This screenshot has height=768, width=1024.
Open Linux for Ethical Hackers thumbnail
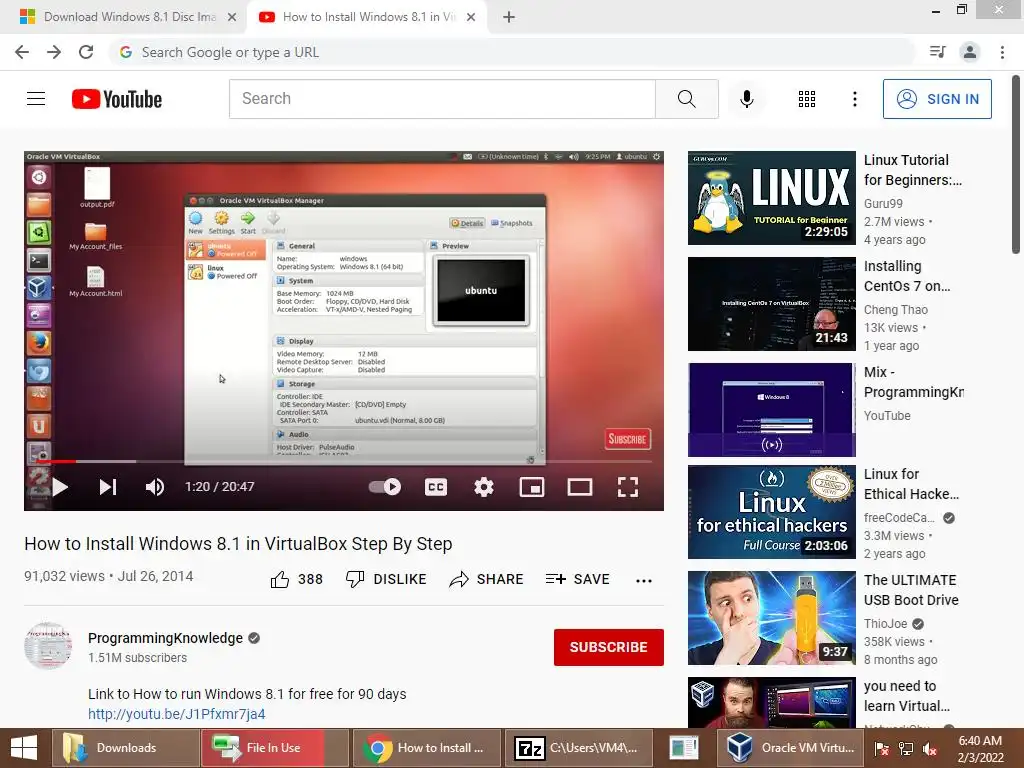click(x=771, y=512)
